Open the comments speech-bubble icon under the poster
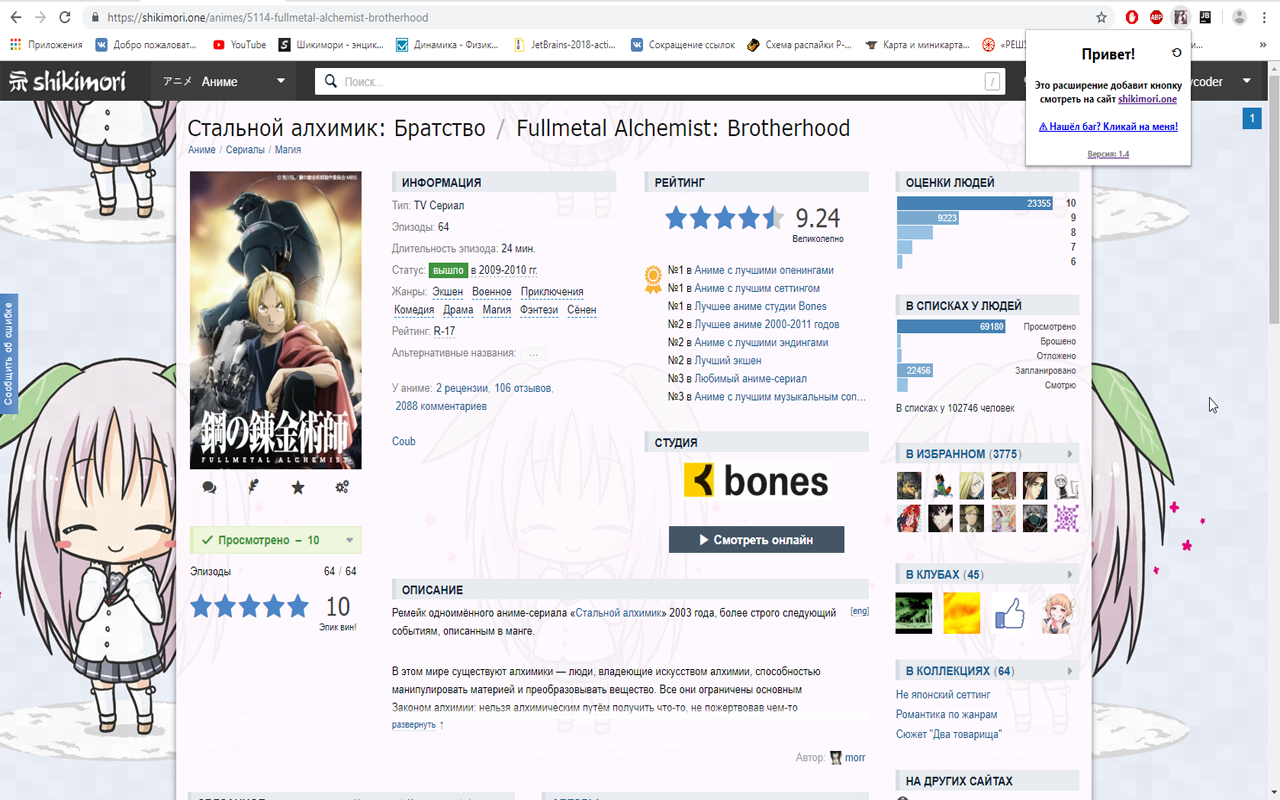 pyautogui.click(x=209, y=487)
